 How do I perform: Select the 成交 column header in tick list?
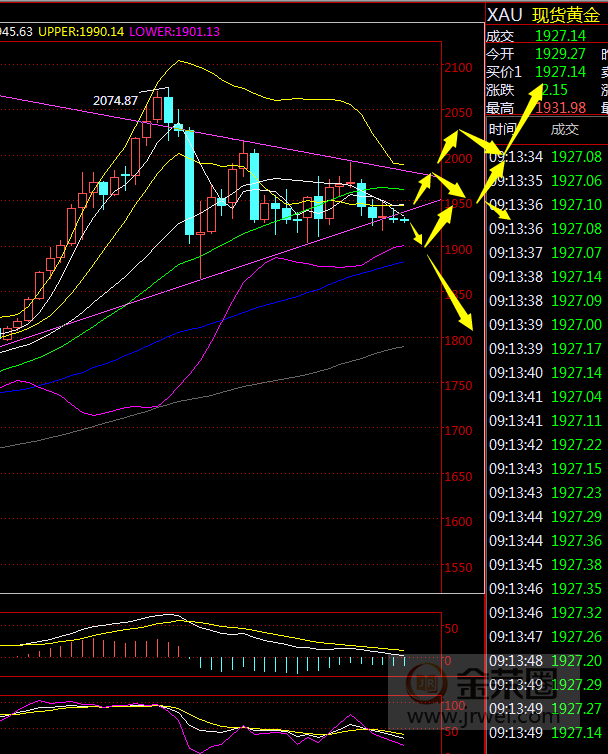coord(565,129)
